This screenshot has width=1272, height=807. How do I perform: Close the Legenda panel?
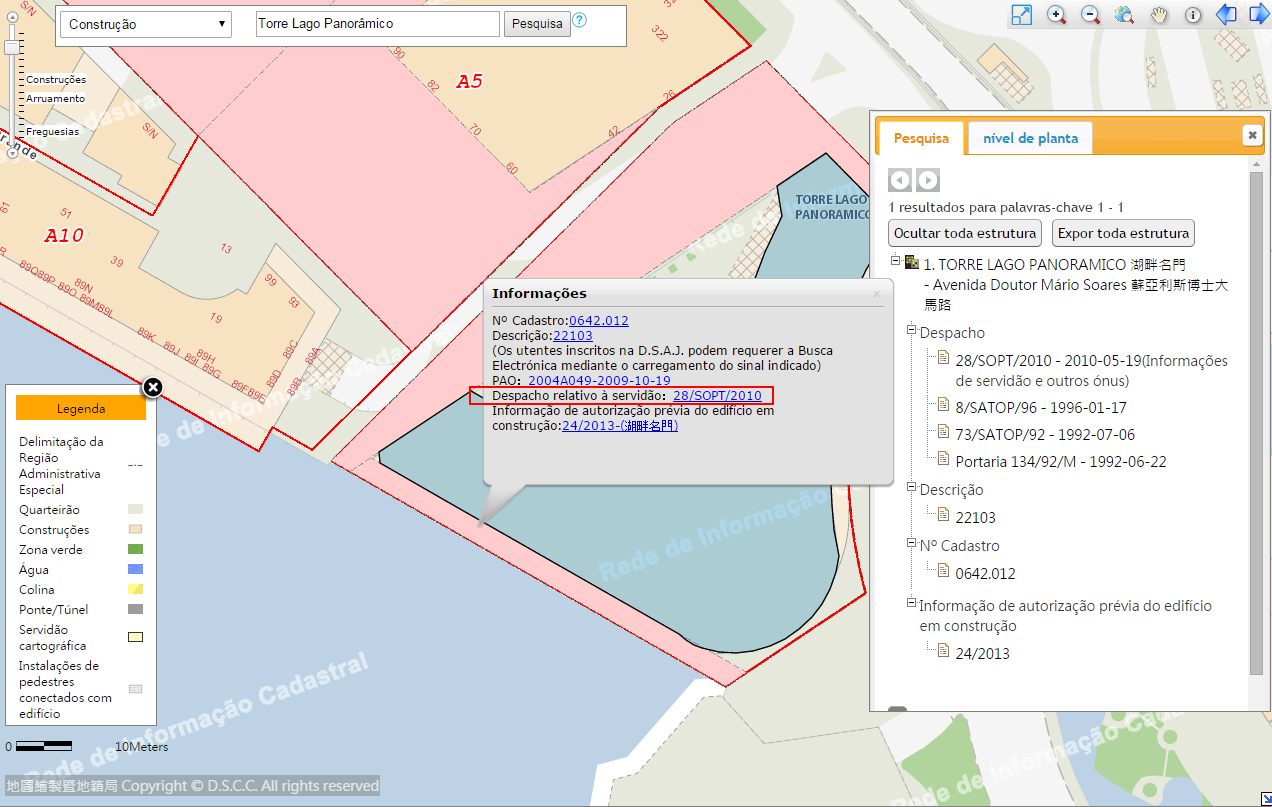click(152, 387)
